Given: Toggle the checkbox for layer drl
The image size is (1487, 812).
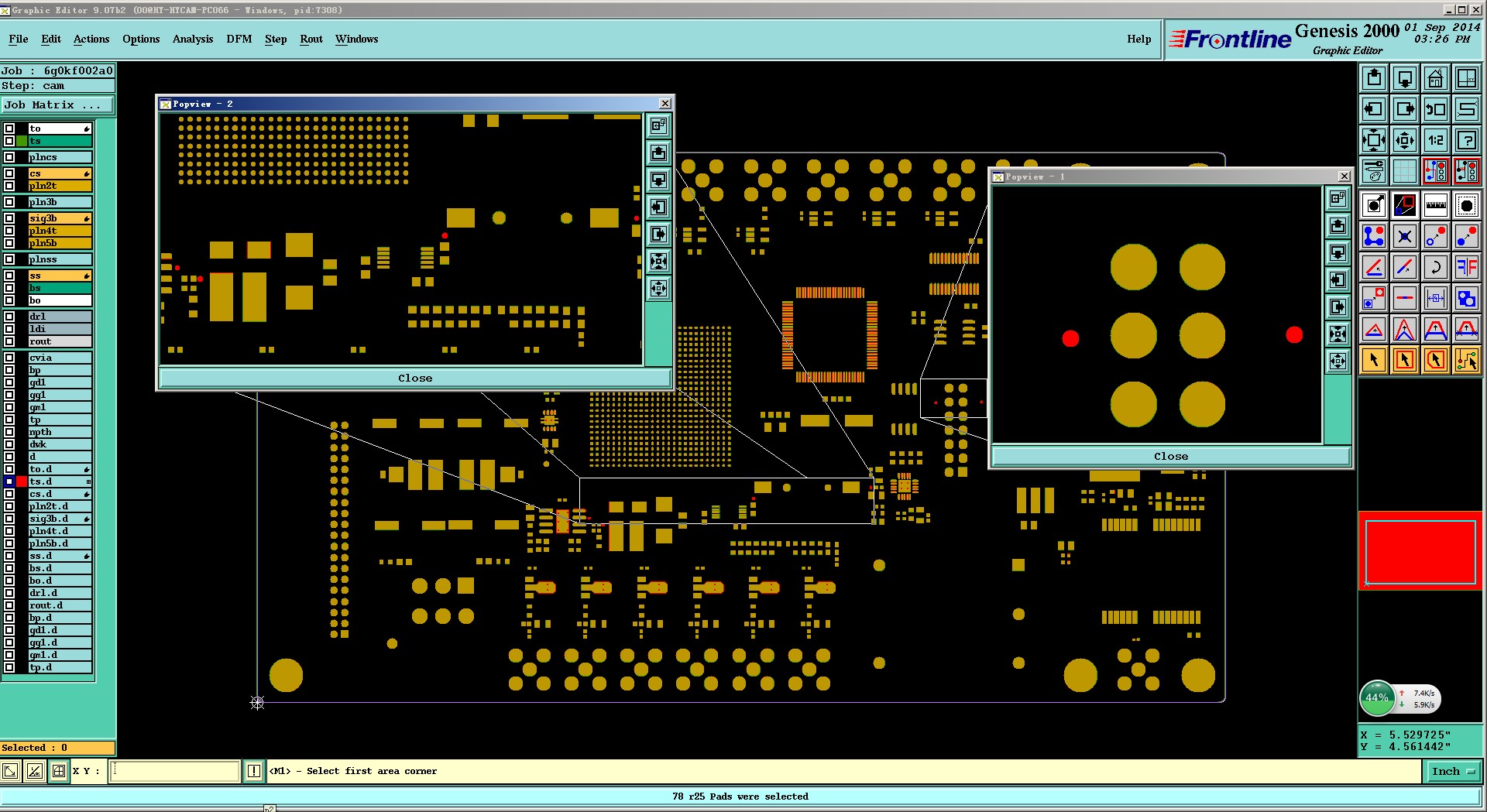Looking at the screenshot, I should point(9,317).
